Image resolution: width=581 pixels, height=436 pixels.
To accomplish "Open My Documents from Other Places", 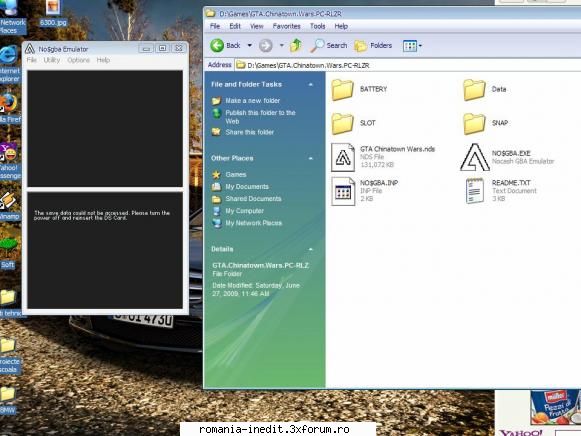I will pos(247,187).
